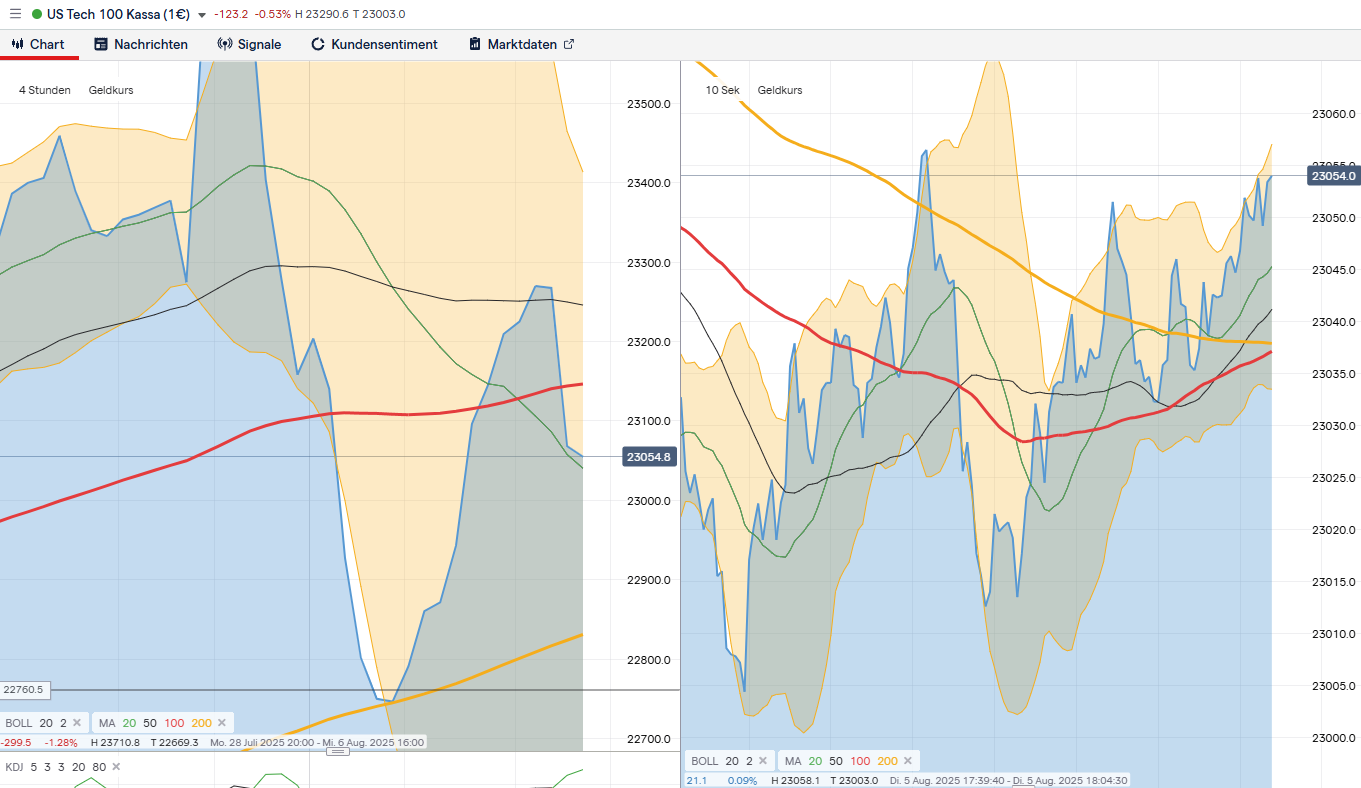This screenshot has width=1361, height=788.
Task: Change the left chart's Geldkurs price type
Action: coord(111,90)
